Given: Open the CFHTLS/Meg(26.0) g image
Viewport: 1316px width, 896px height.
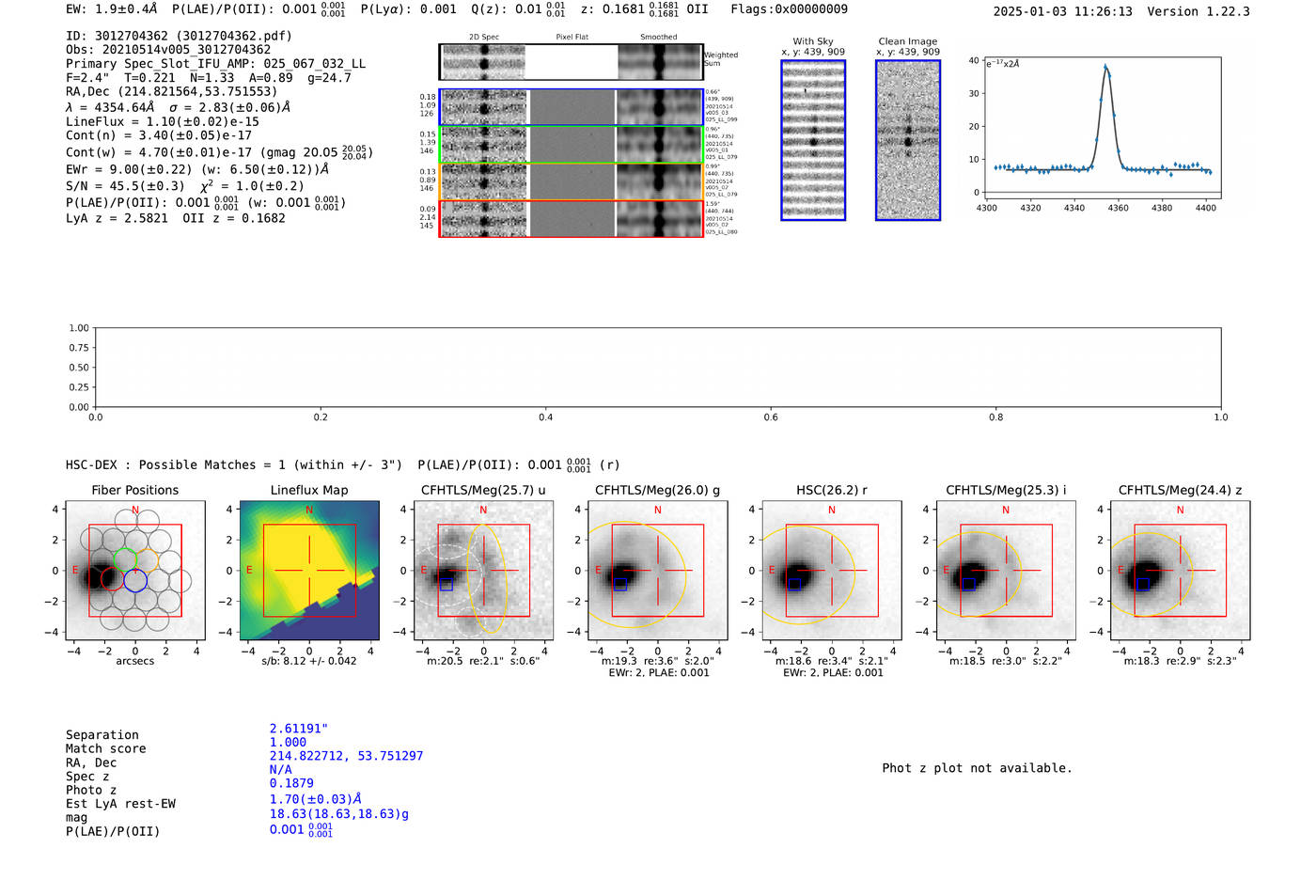Looking at the screenshot, I should pyautogui.click(x=657, y=571).
